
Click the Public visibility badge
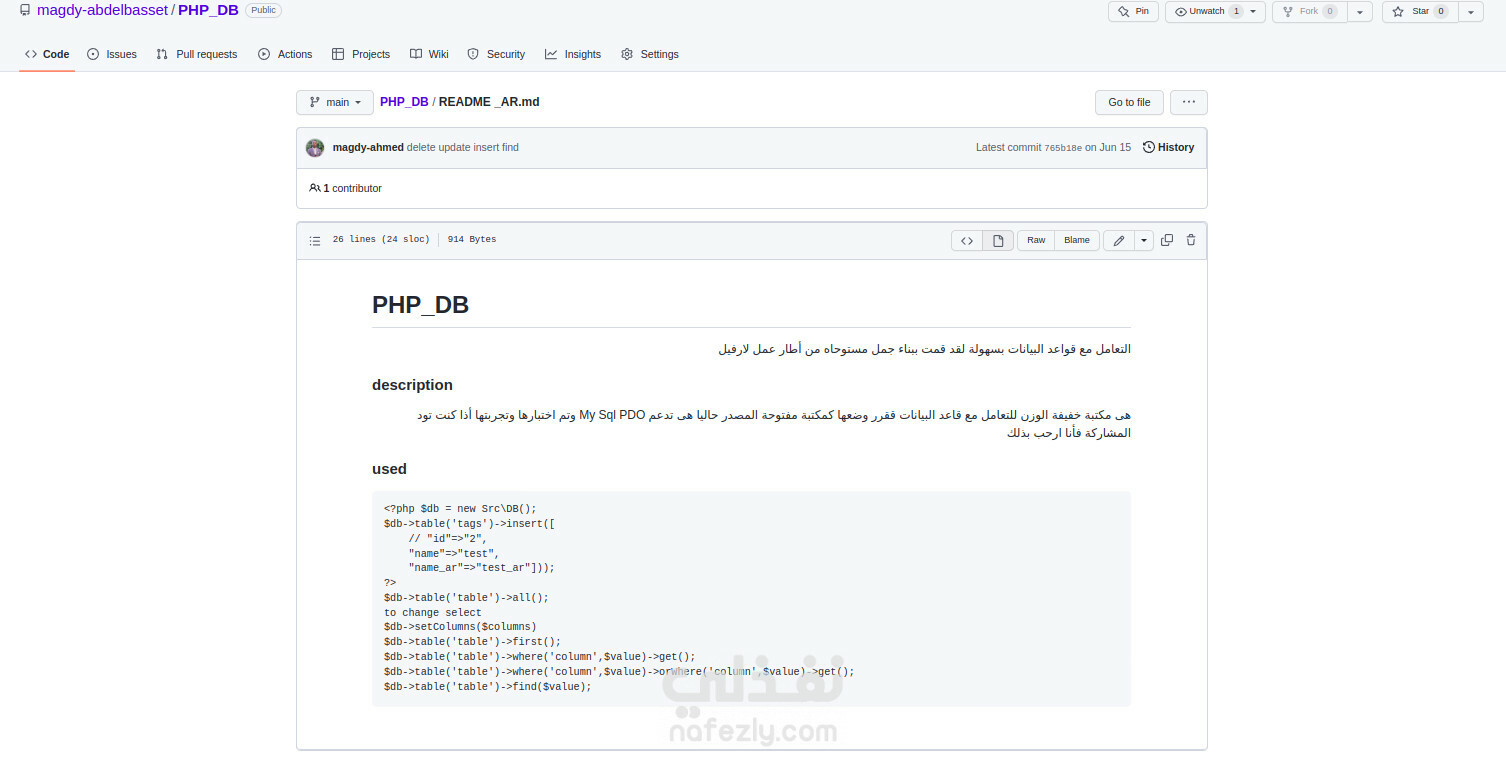pyautogui.click(x=263, y=10)
